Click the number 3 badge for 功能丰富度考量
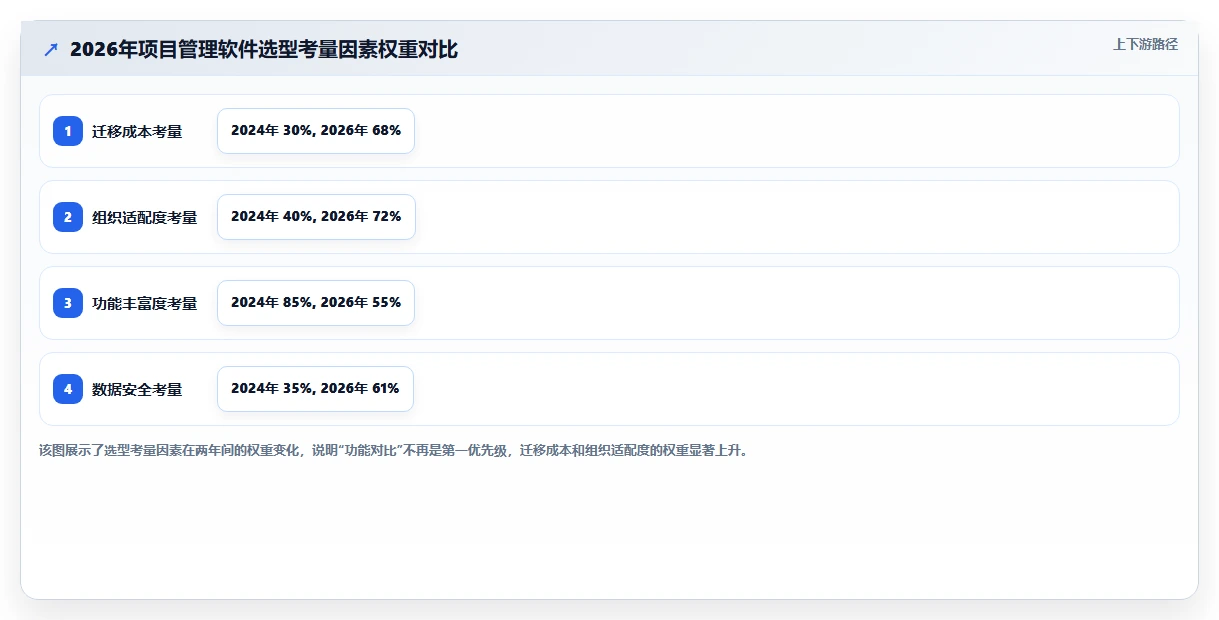The height and width of the screenshot is (620, 1219). coord(68,303)
